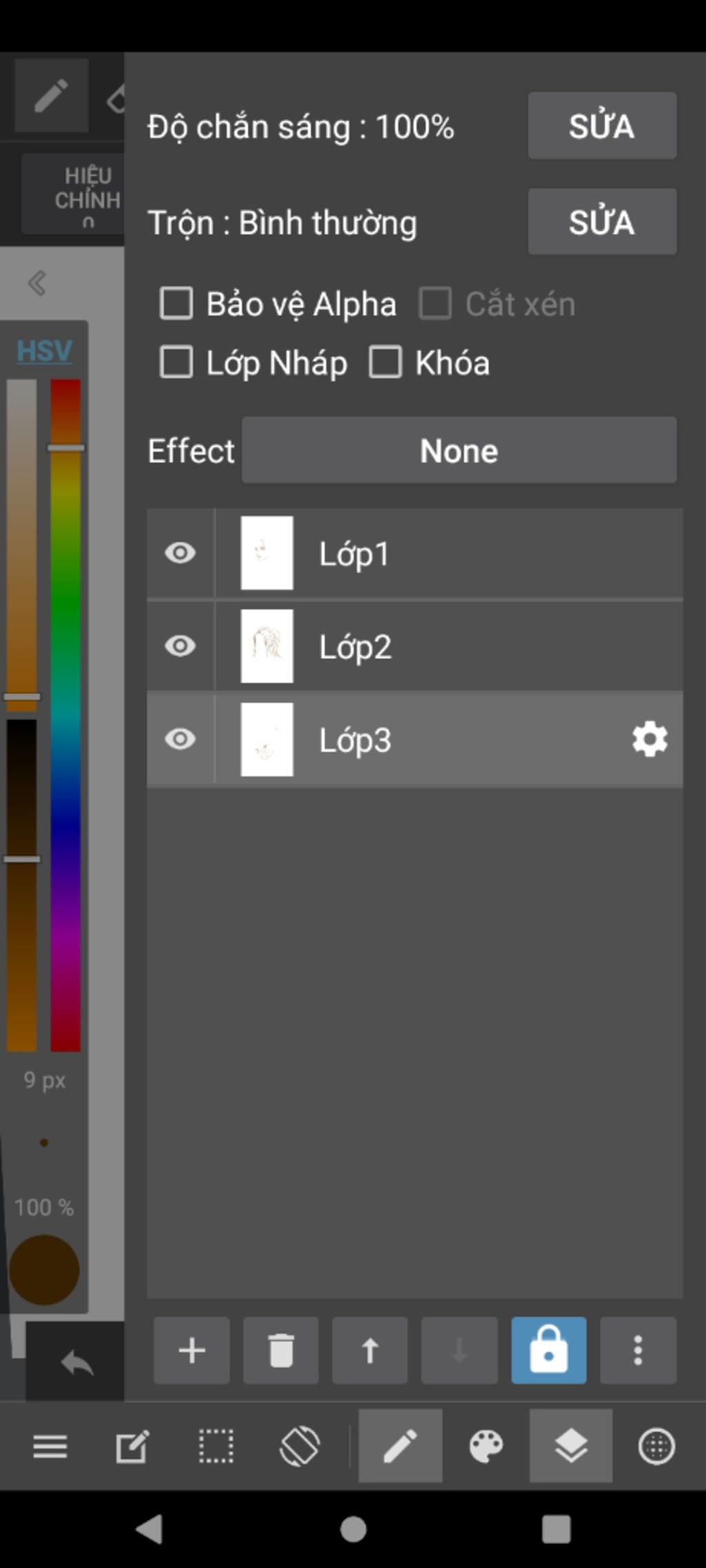Collapse the color panel with chevron
The image size is (706, 1568).
(37, 283)
